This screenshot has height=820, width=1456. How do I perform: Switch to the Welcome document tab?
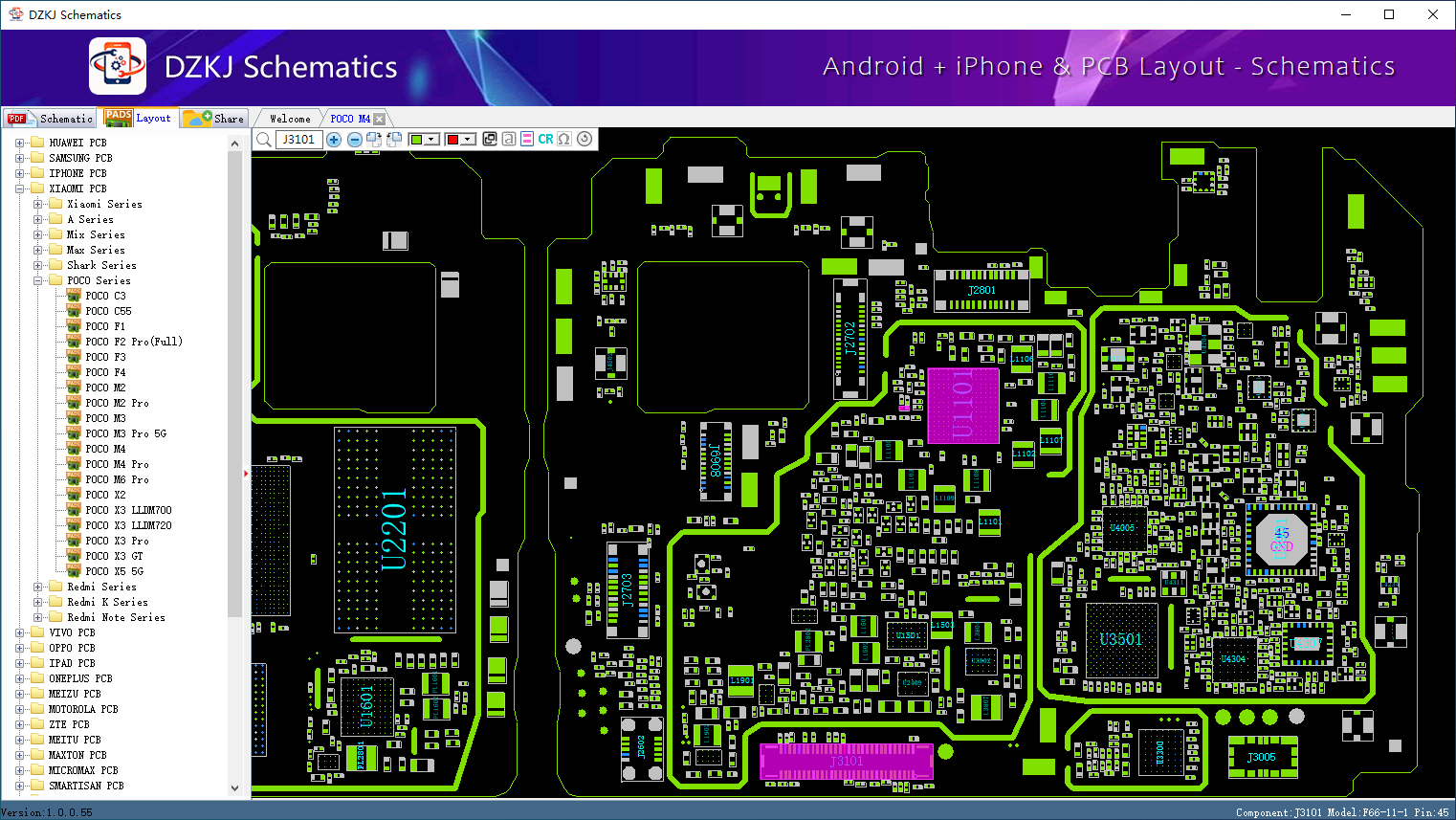coord(290,119)
